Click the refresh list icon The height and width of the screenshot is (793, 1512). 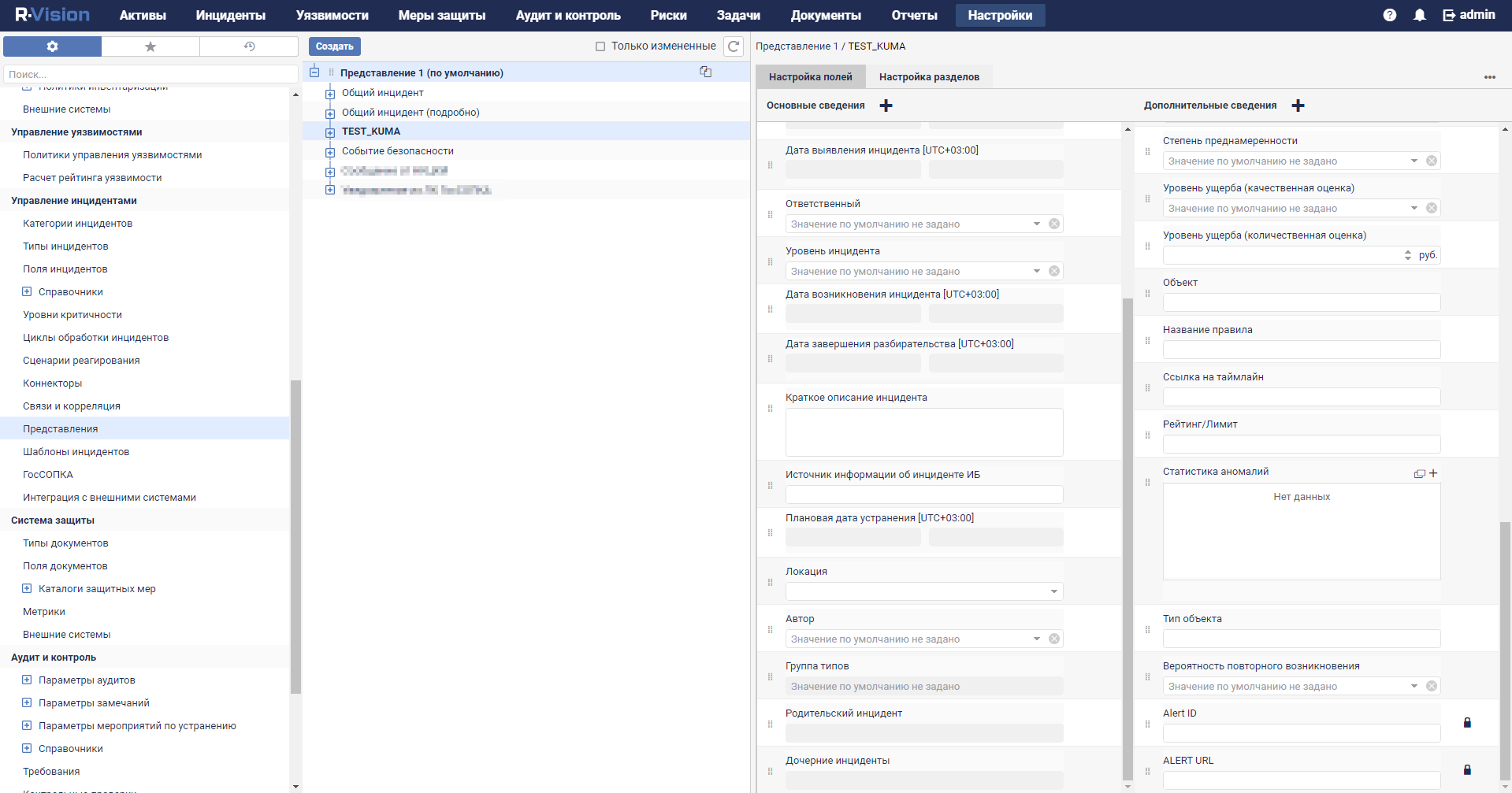734,46
